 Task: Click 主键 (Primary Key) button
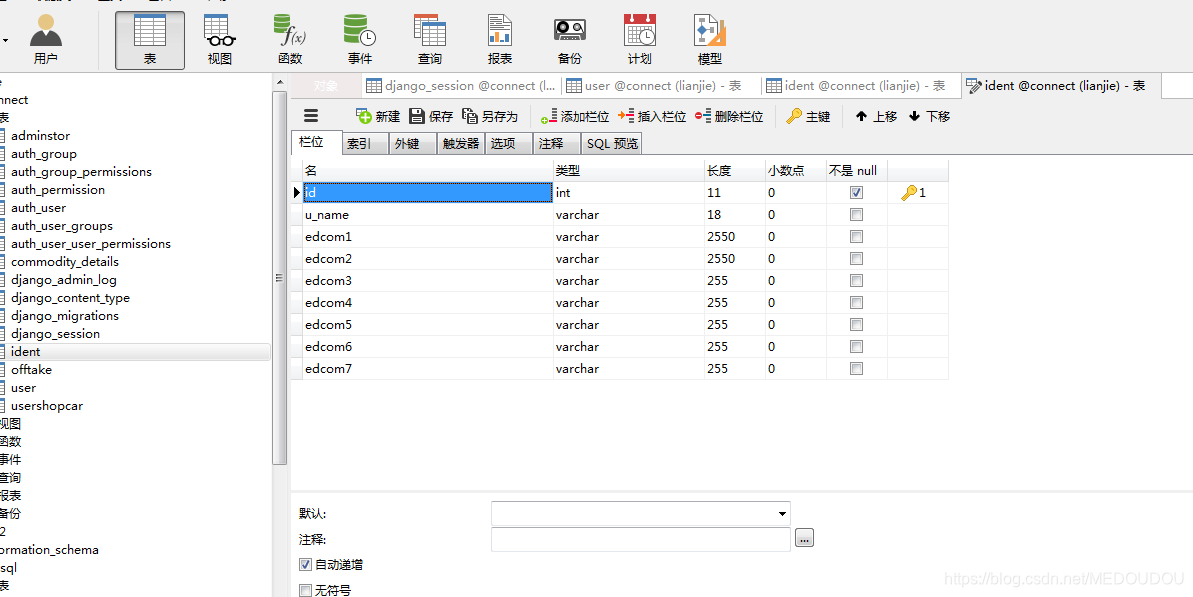(x=808, y=116)
